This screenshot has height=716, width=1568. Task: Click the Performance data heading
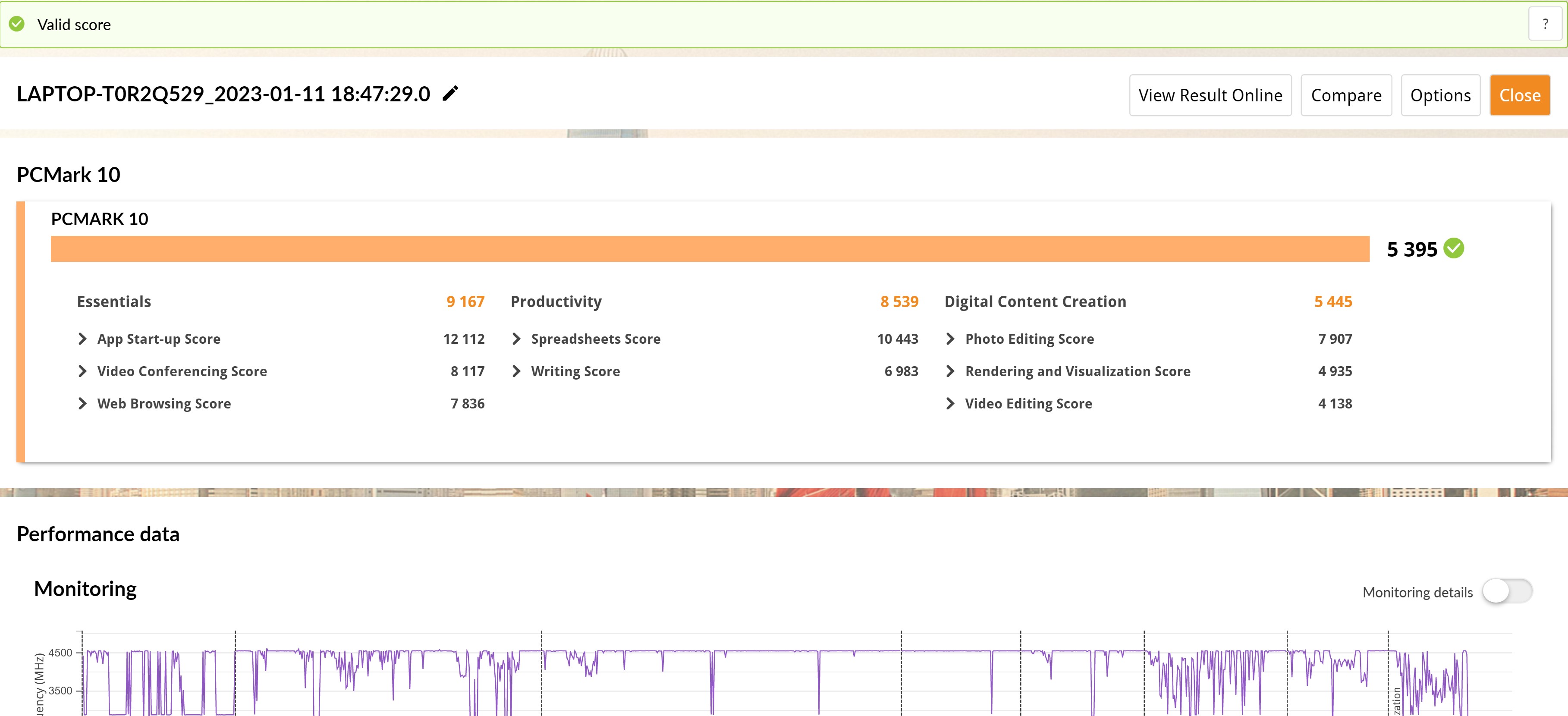(98, 534)
